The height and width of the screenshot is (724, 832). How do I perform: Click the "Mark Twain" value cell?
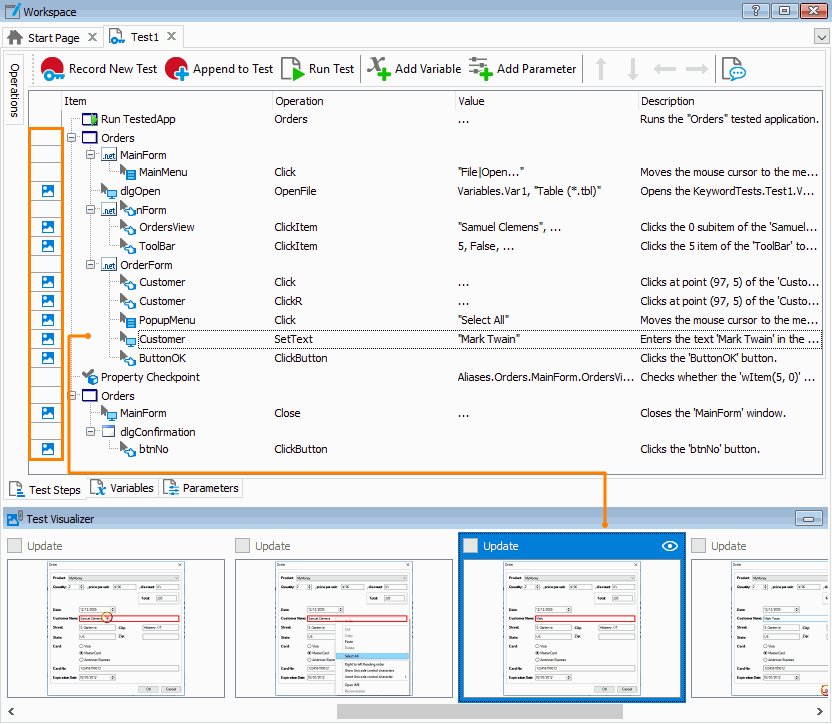(x=489, y=339)
